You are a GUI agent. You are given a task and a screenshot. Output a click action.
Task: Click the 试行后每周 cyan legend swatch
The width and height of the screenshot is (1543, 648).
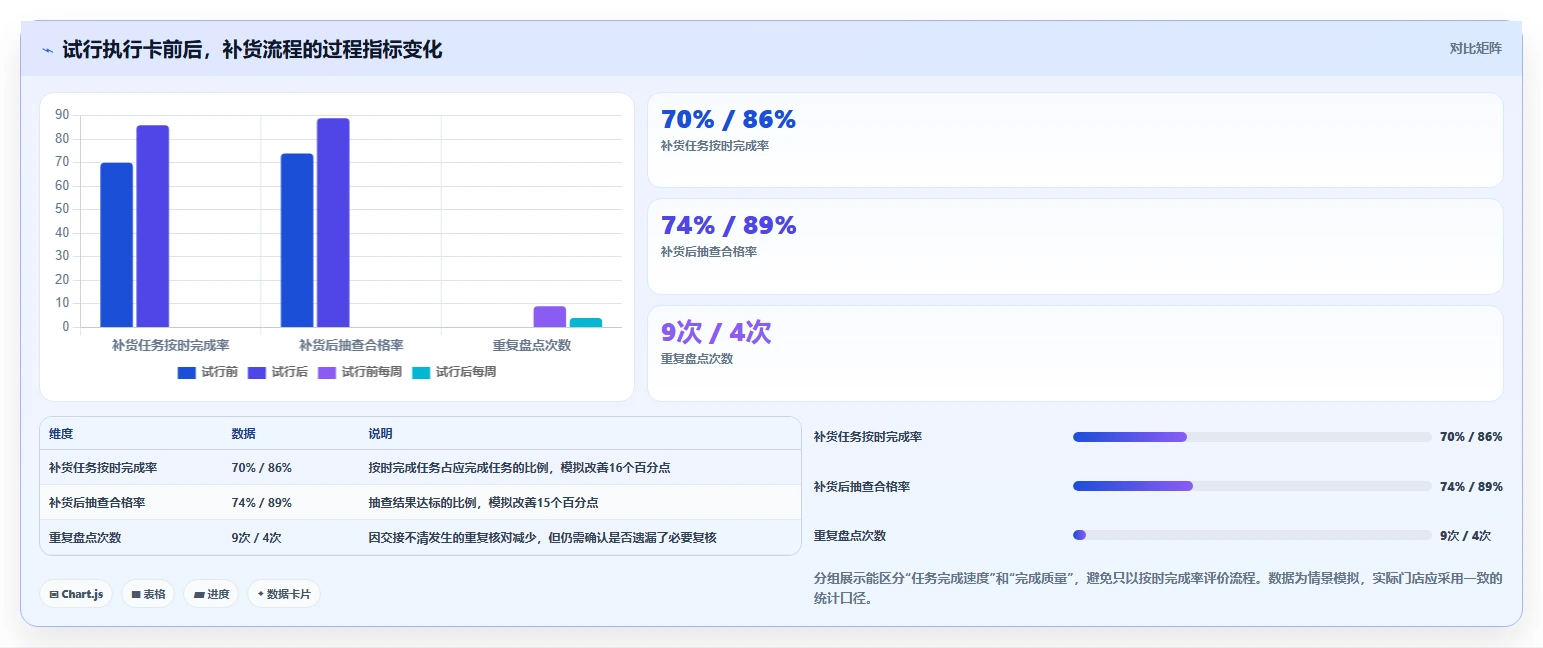click(x=421, y=373)
